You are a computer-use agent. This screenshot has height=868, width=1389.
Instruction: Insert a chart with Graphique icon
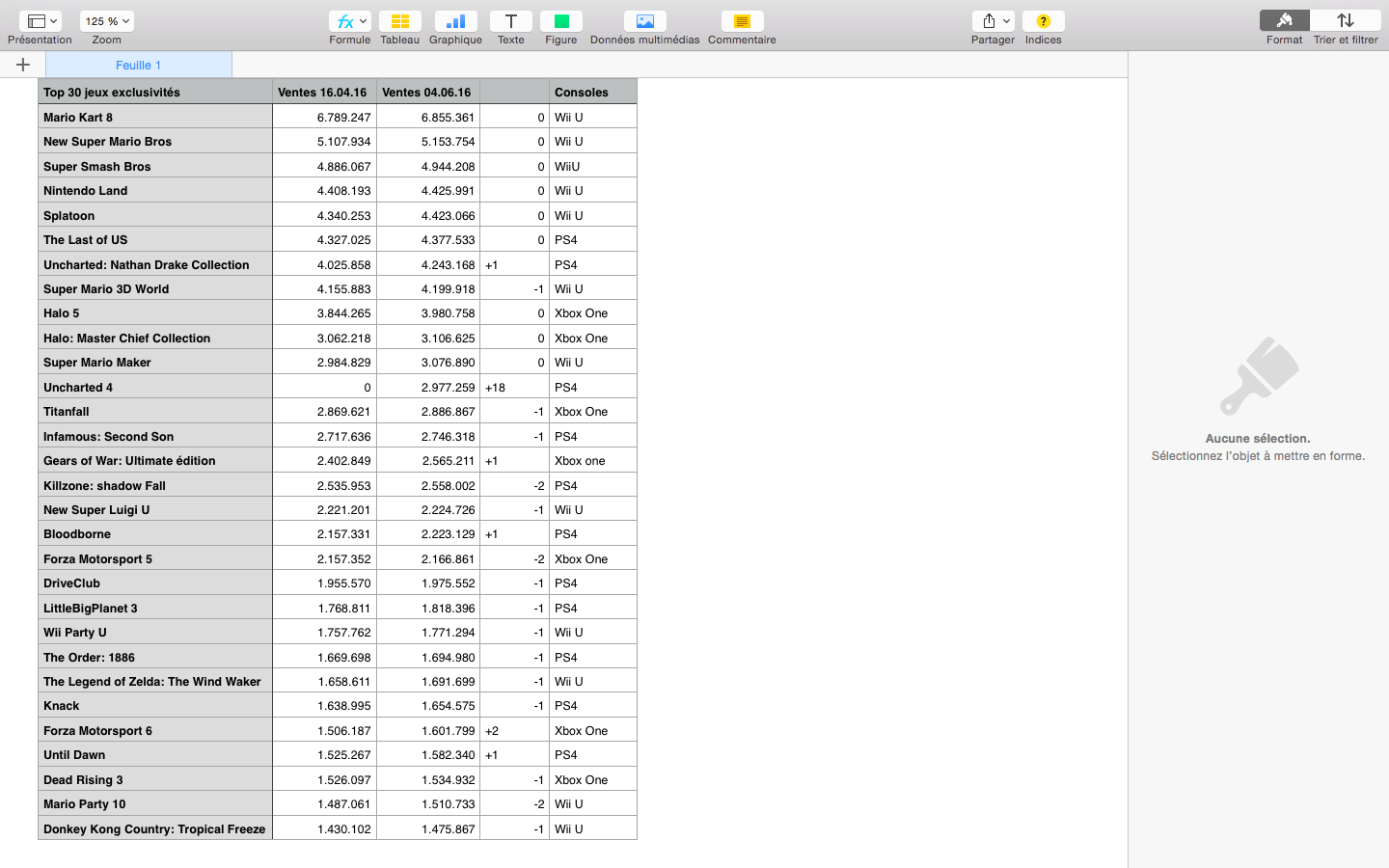[x=455, y=21]
